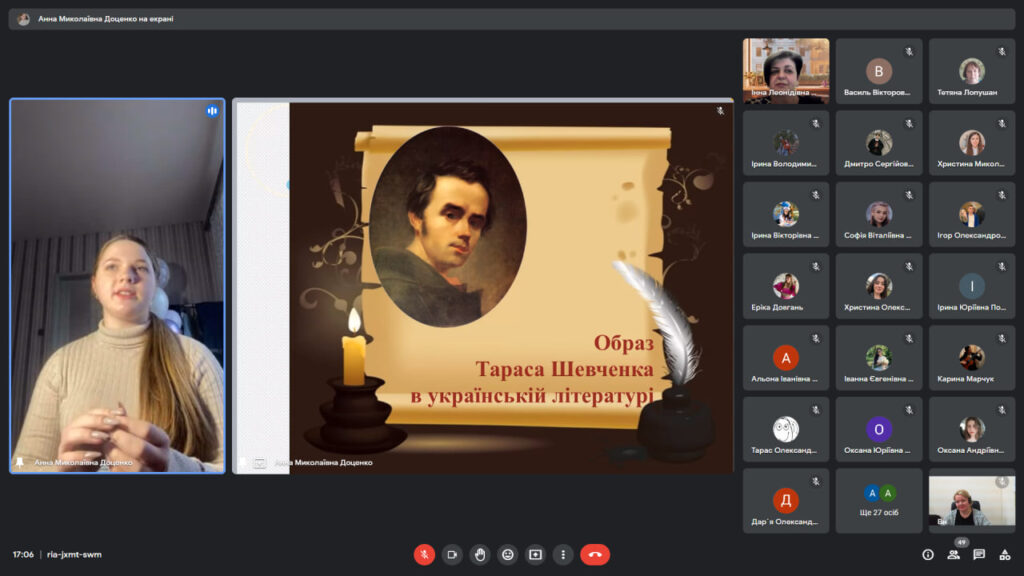
Task: Open the activities panel icon
Action: 1005,555
